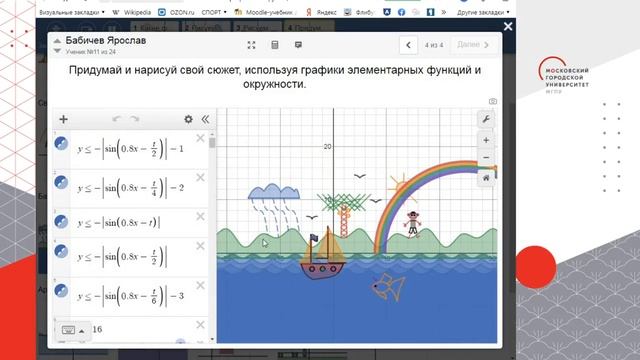The width and height of the screenshot is (640, 360).
Task: Open expression list gear settings
Action: click(188, 119)
